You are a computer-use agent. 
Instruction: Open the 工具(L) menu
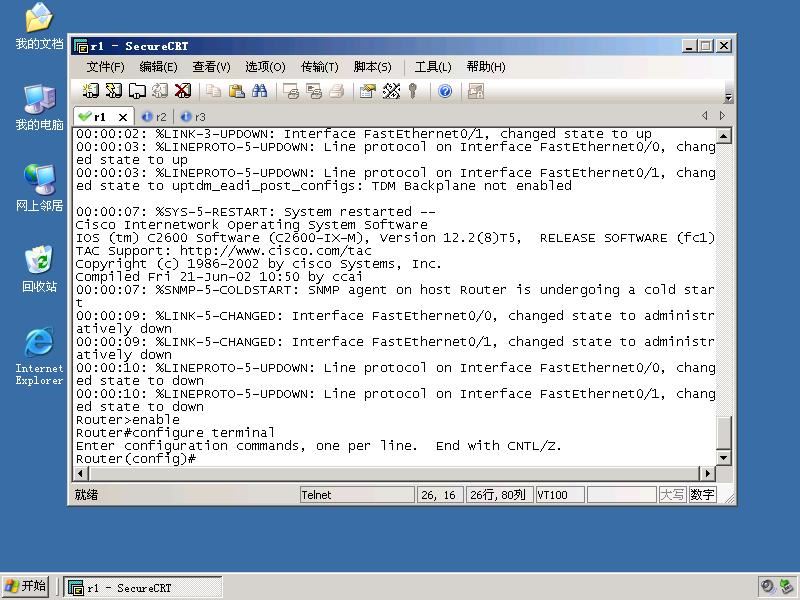coord(433,67)
